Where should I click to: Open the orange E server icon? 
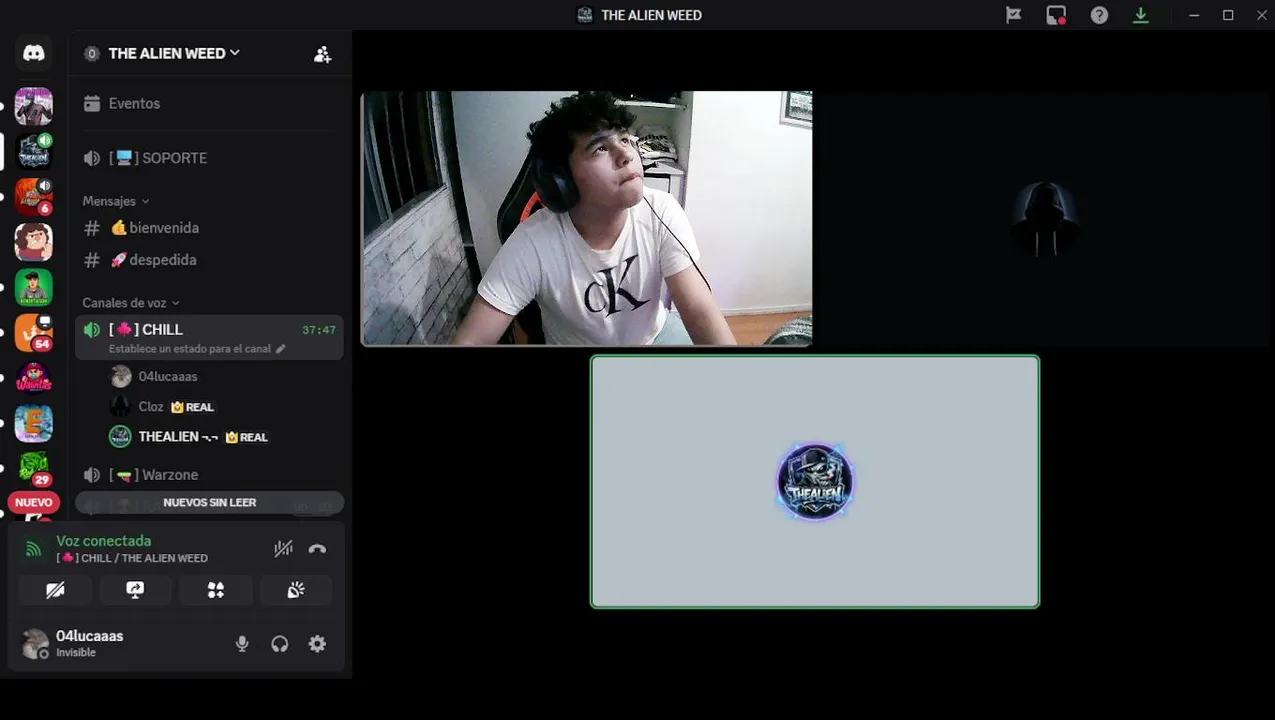[x=33, y=423]
